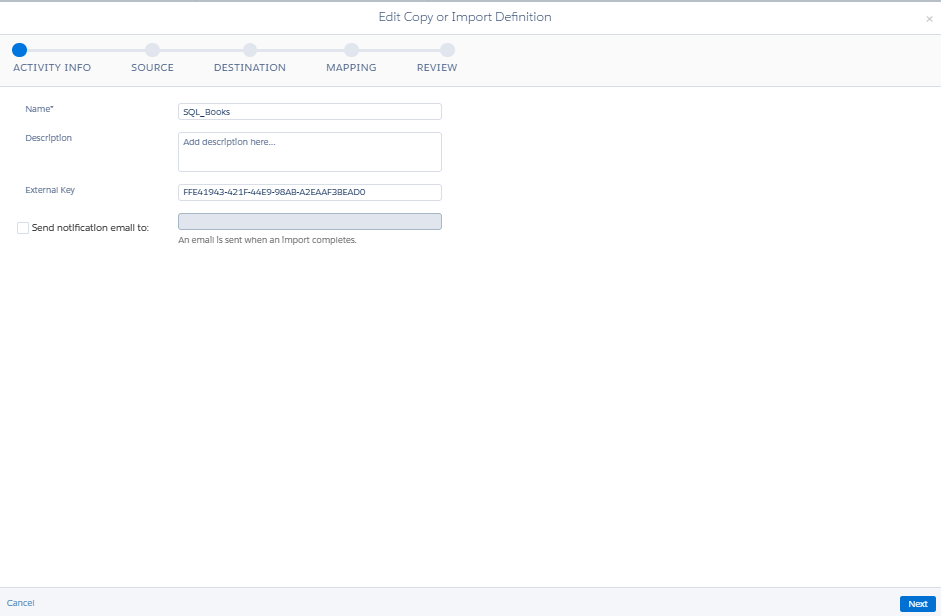Viewport: 941px width, 616px height.
Task: Enable the Send notification email checkbox
Action: coord(23,228)
